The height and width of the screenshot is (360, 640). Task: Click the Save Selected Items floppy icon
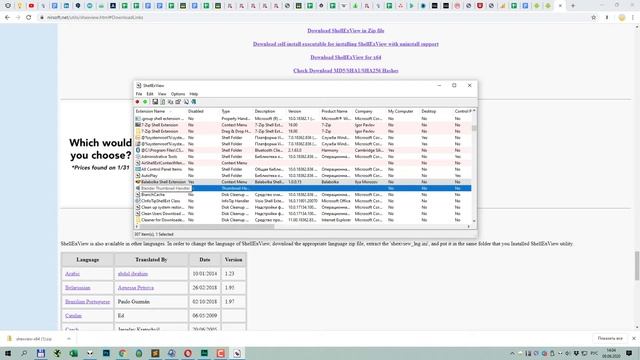pyautogui.click(x=155, y=102)
